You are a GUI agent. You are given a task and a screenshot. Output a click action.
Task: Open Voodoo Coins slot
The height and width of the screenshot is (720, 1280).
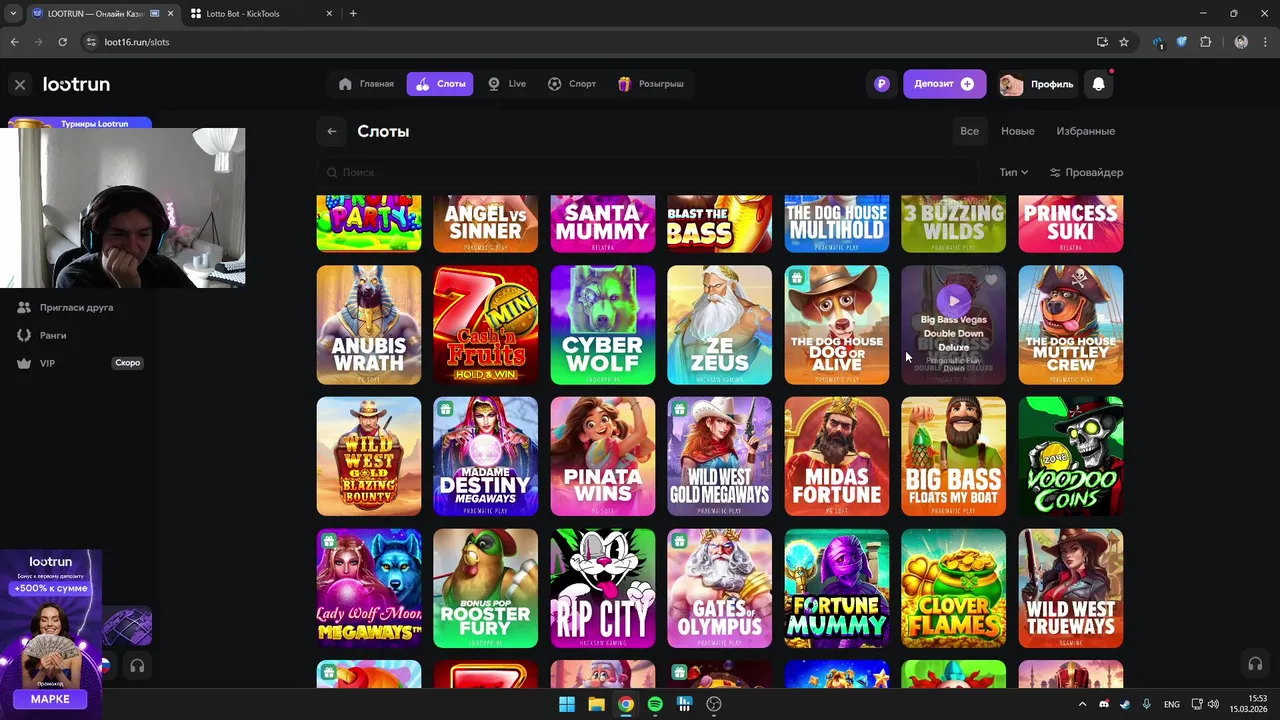click(1071, 457)
